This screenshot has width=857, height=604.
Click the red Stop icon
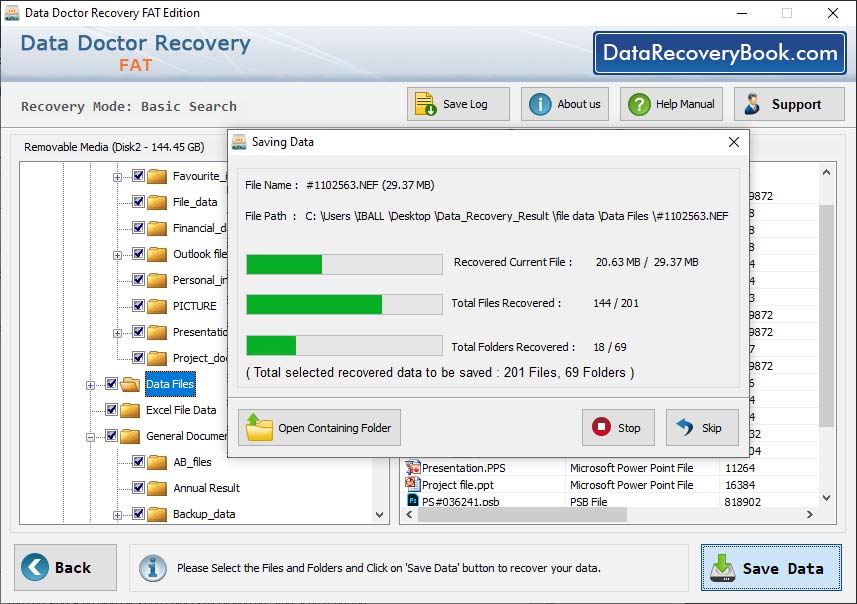[601, 427]
